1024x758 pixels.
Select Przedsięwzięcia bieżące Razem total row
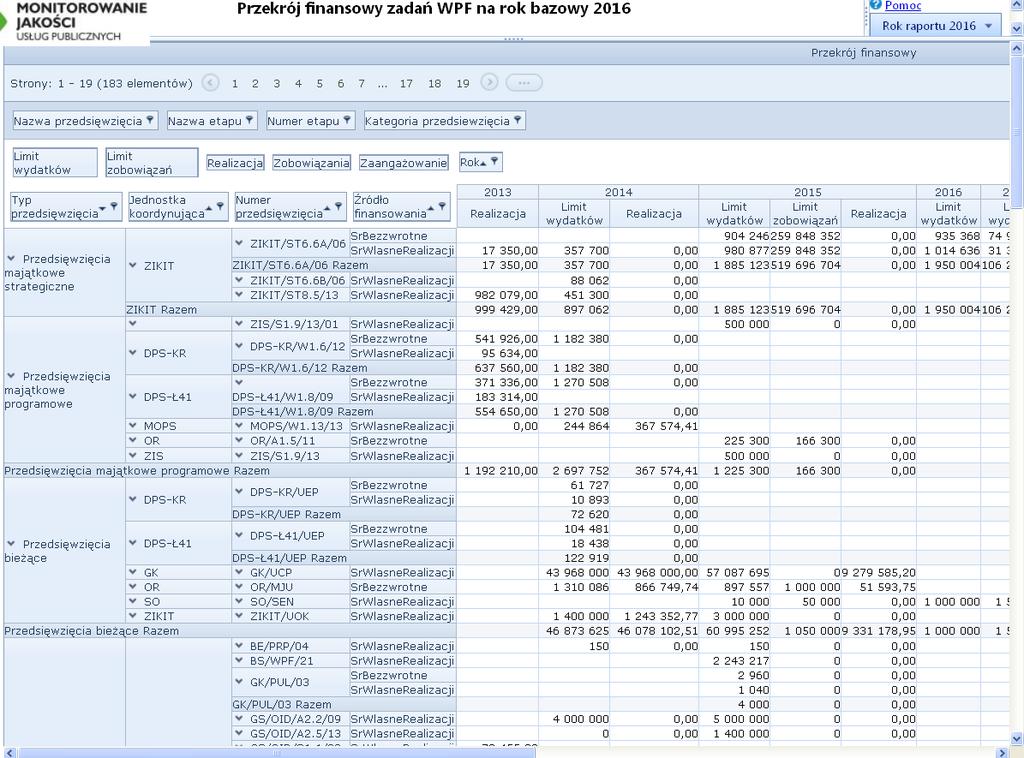coord(230,631)
